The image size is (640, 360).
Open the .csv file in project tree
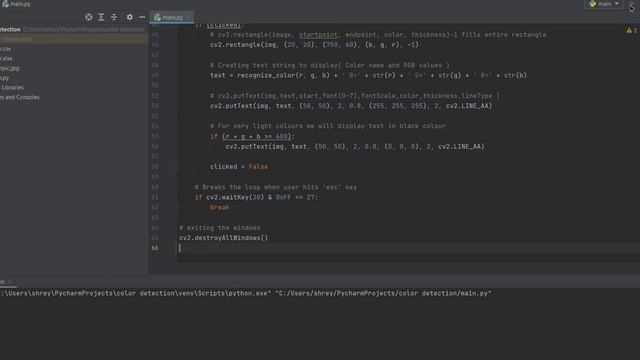6,49
